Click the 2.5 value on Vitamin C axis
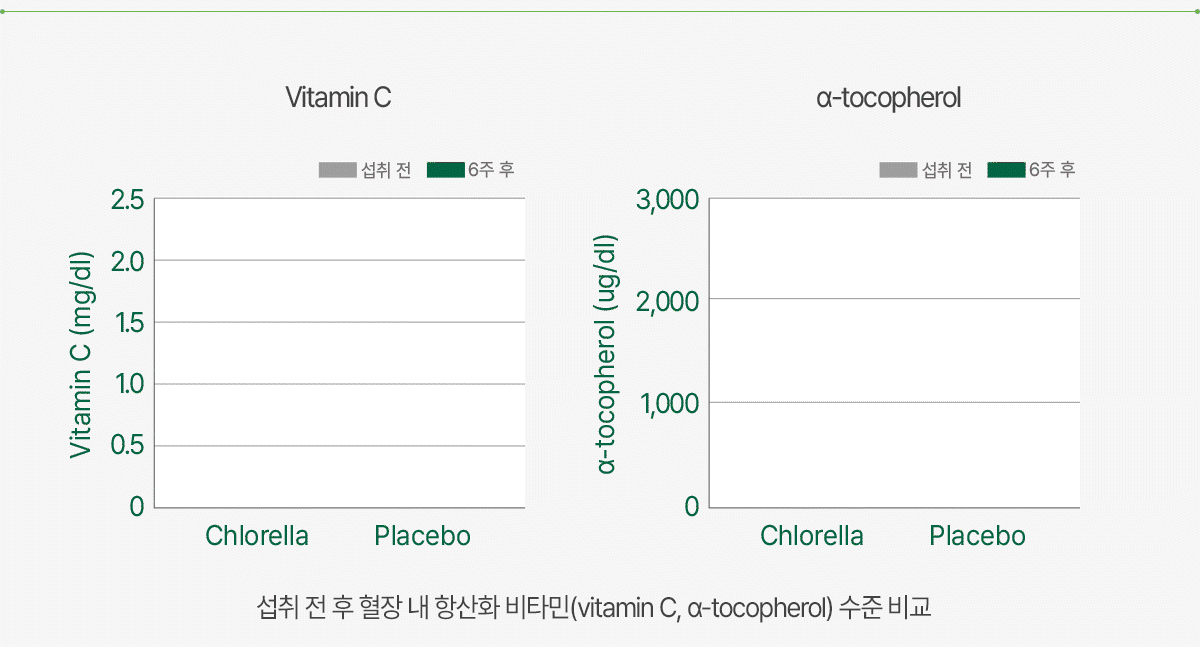The width and height of the screenshot is (1200, 647). (x=127, y=200)
